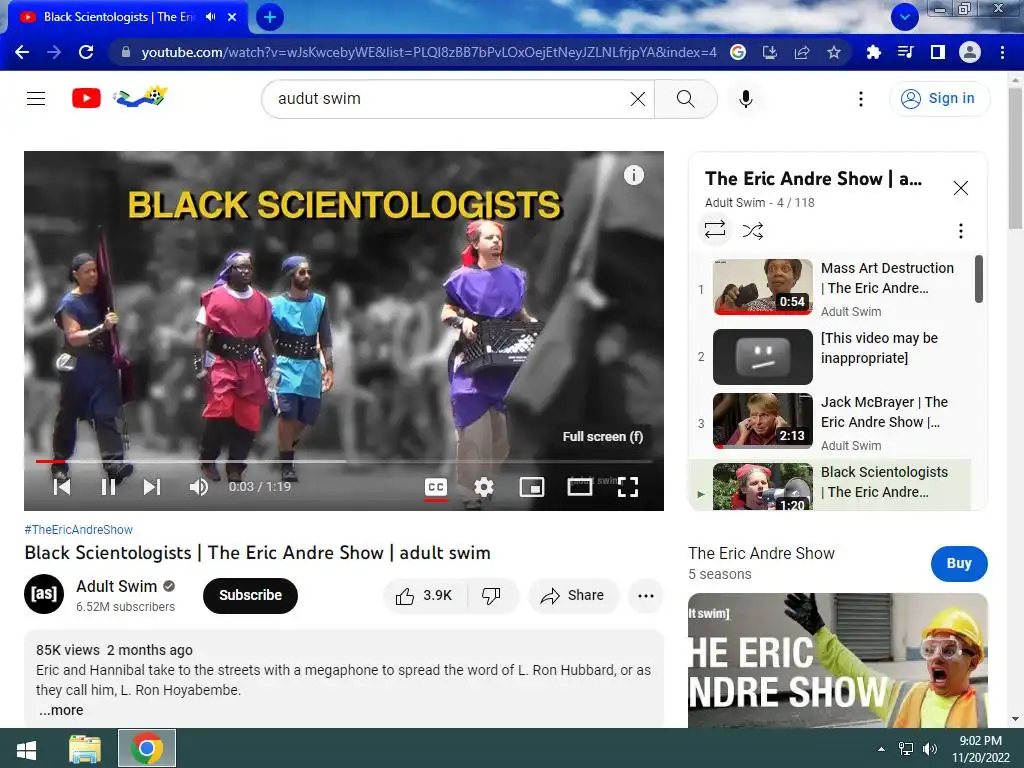Image resolution: width=1024 pixels, height=768 pixels.
Task: Play the previous video in playlist
Action: [62, 487]
